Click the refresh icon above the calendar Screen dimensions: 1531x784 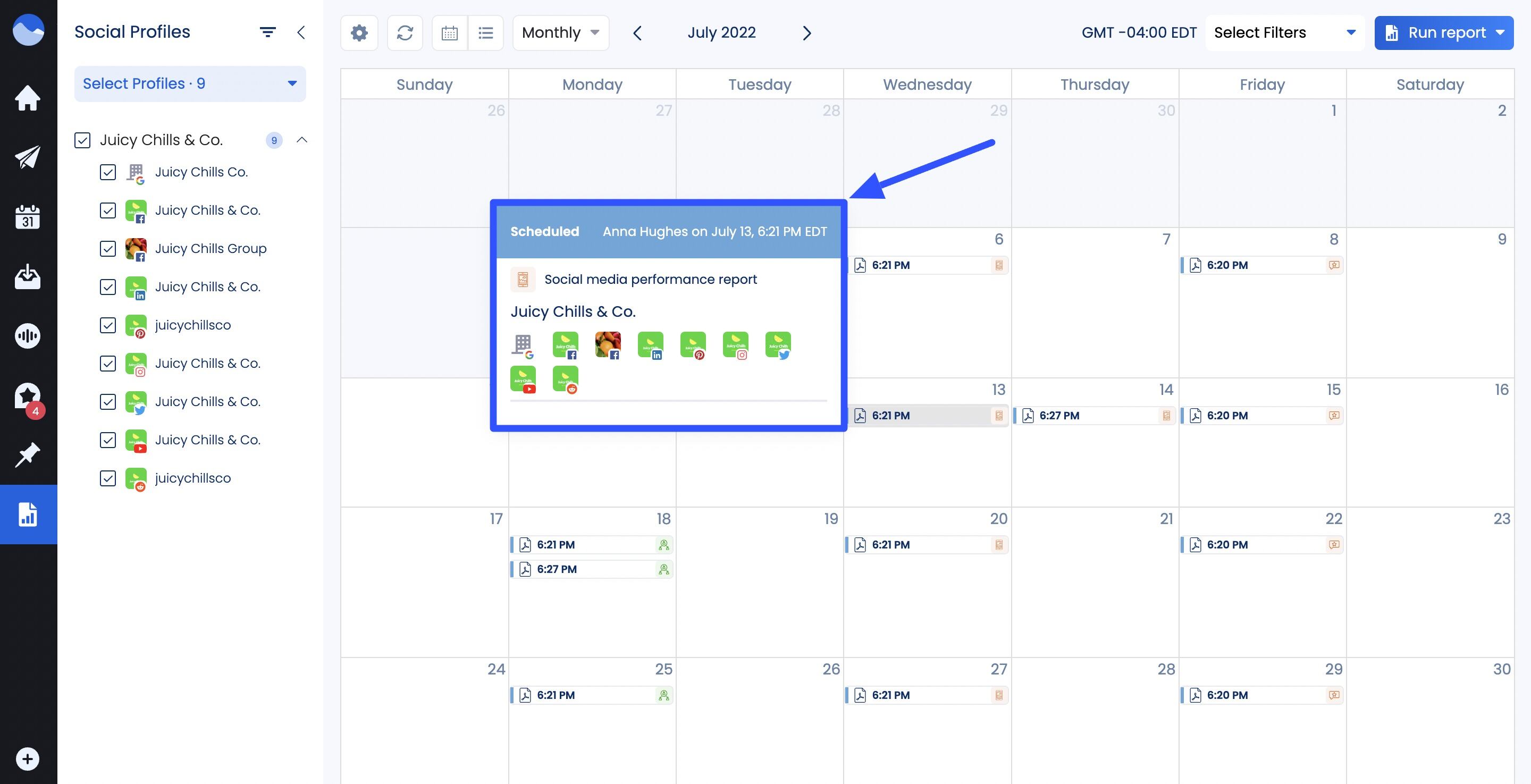tap(405, 33)
